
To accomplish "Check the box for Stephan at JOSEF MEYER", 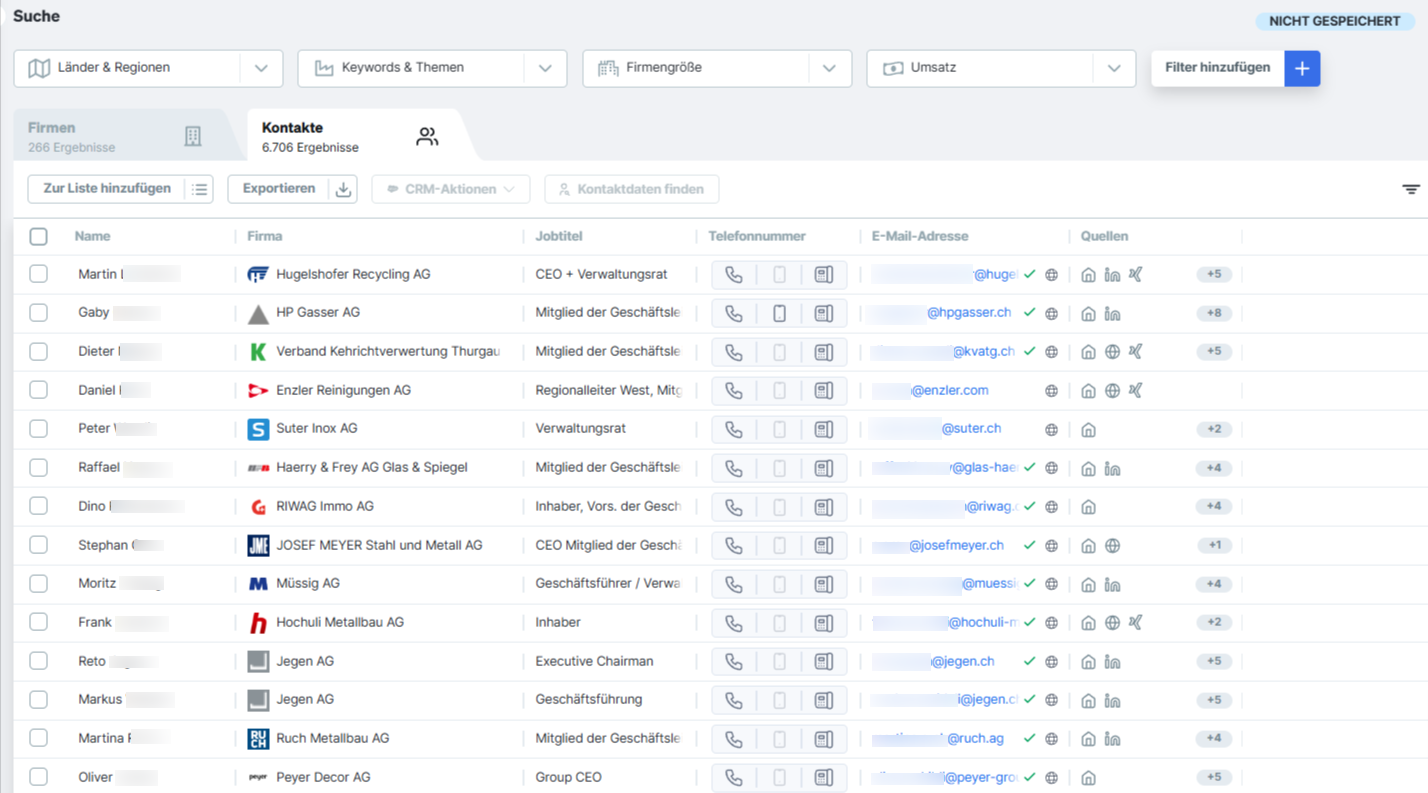I will click(x=38, y=545).
